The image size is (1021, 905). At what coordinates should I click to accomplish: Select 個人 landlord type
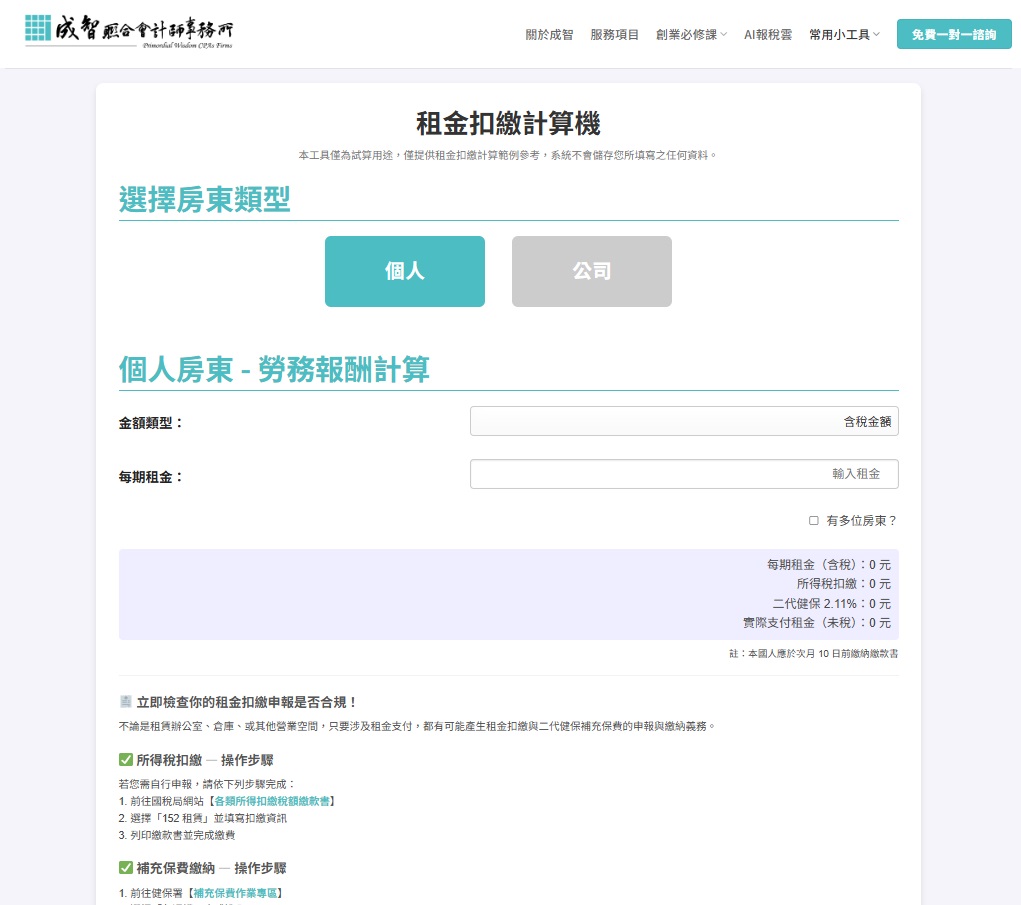pos(404,271)
